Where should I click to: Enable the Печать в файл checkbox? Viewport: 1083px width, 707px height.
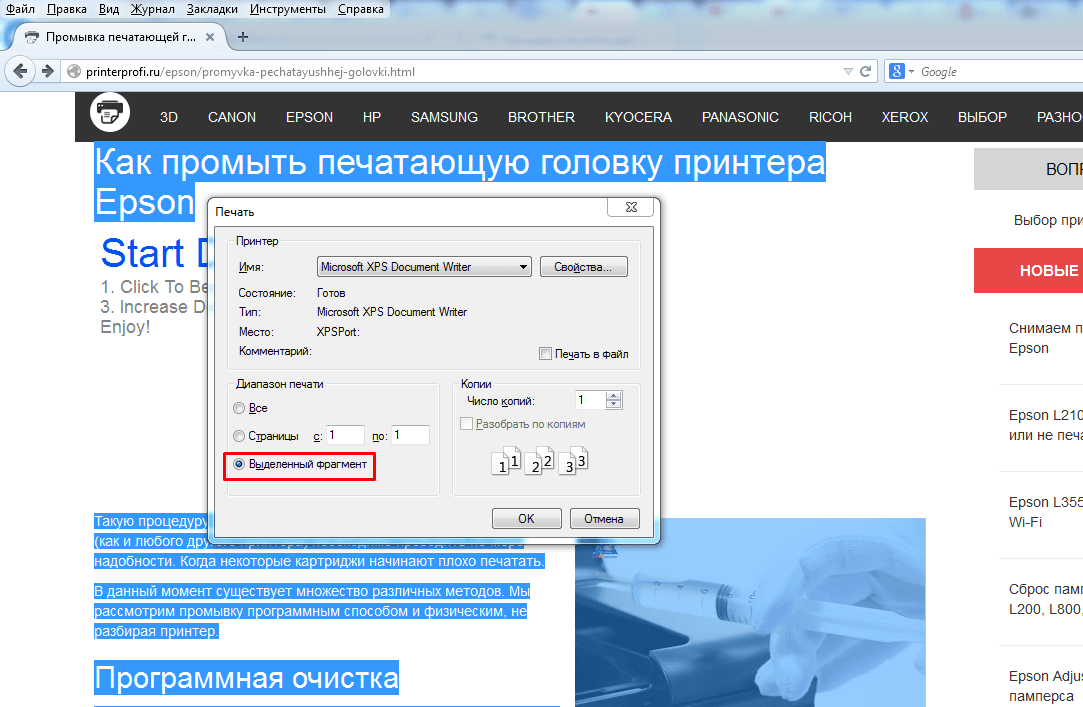(545, 354)
